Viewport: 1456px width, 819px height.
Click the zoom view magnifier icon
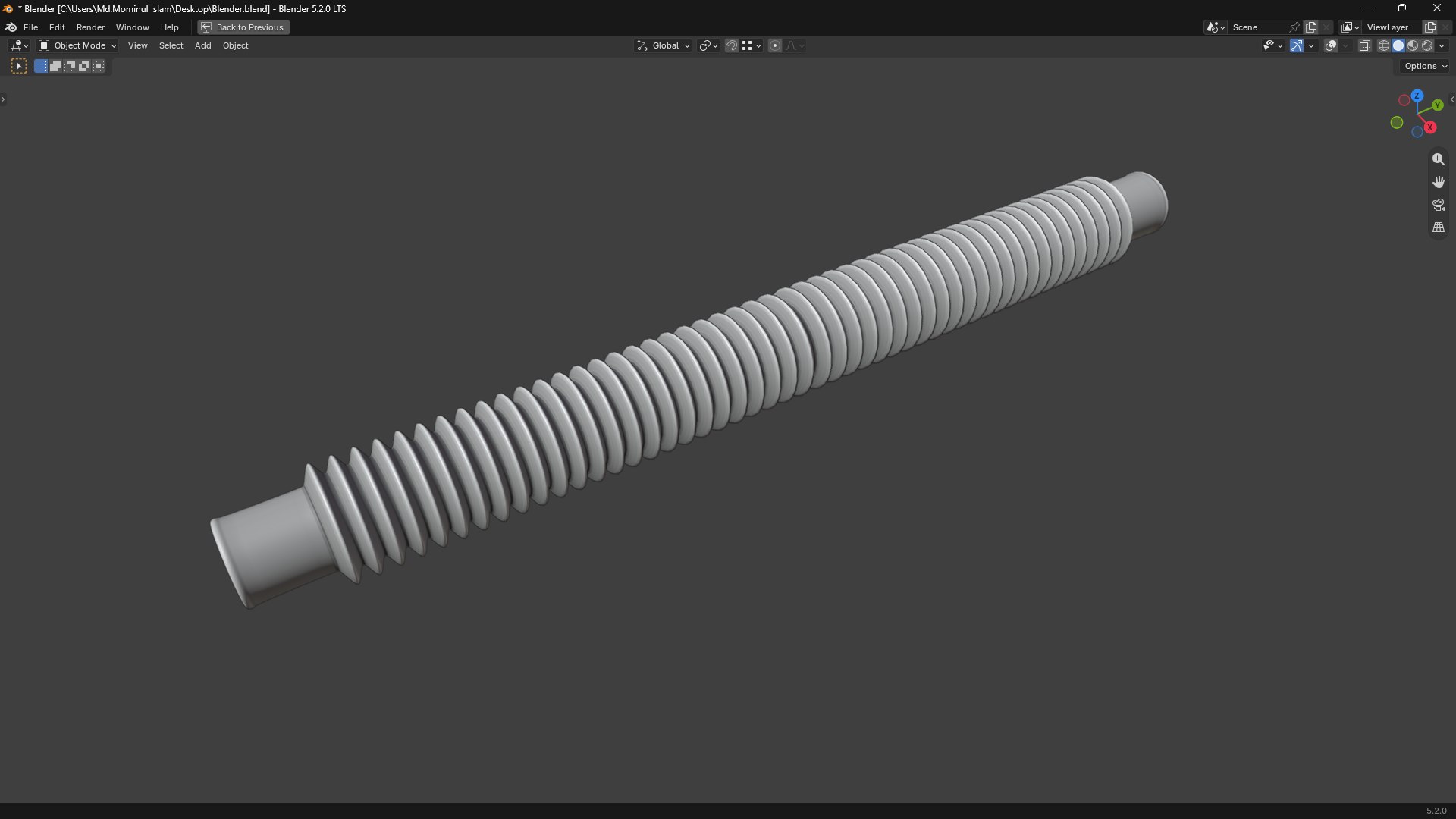click(x=1438, y=159)
